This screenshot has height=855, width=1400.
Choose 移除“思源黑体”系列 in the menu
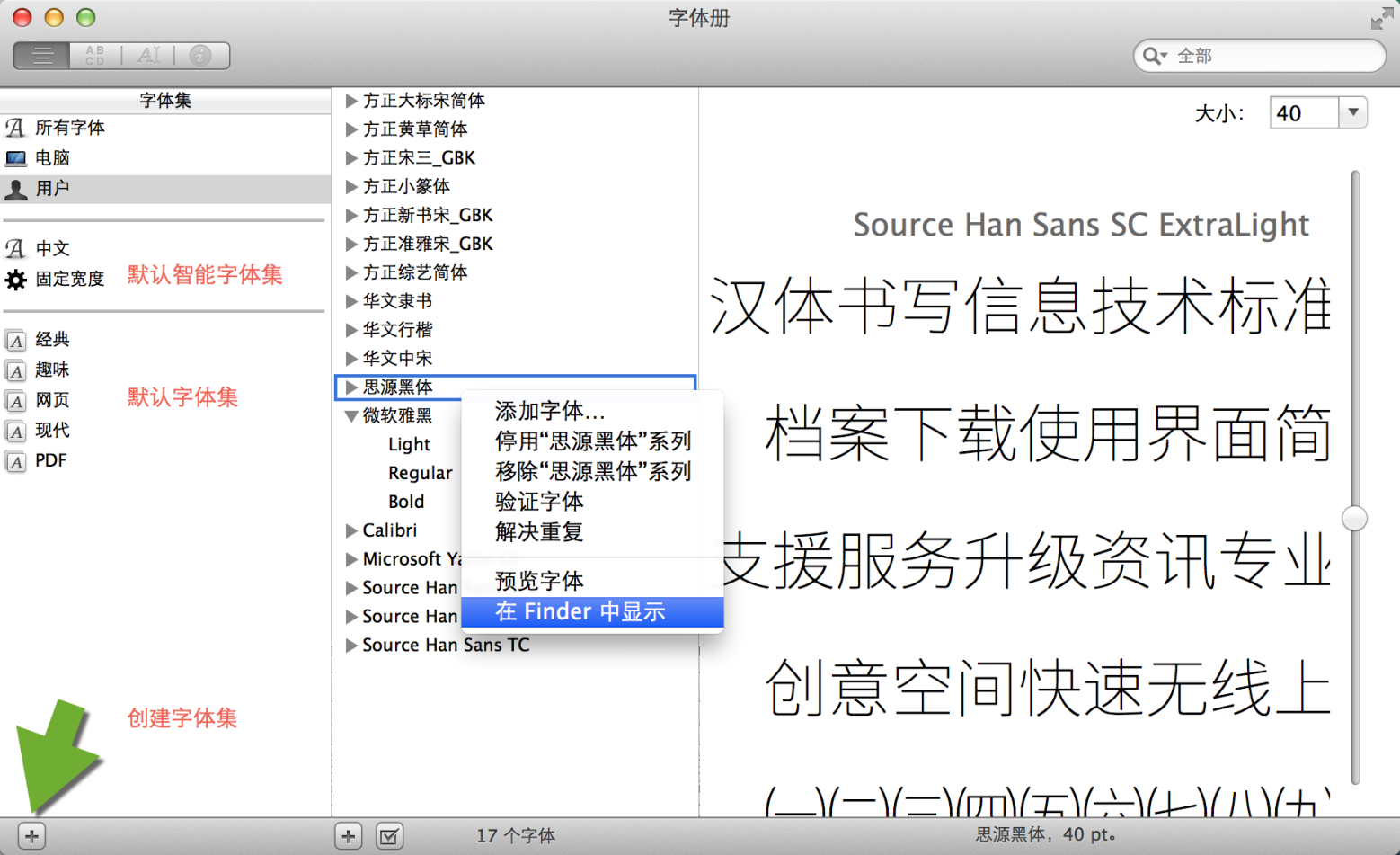(x=592, y=471)
